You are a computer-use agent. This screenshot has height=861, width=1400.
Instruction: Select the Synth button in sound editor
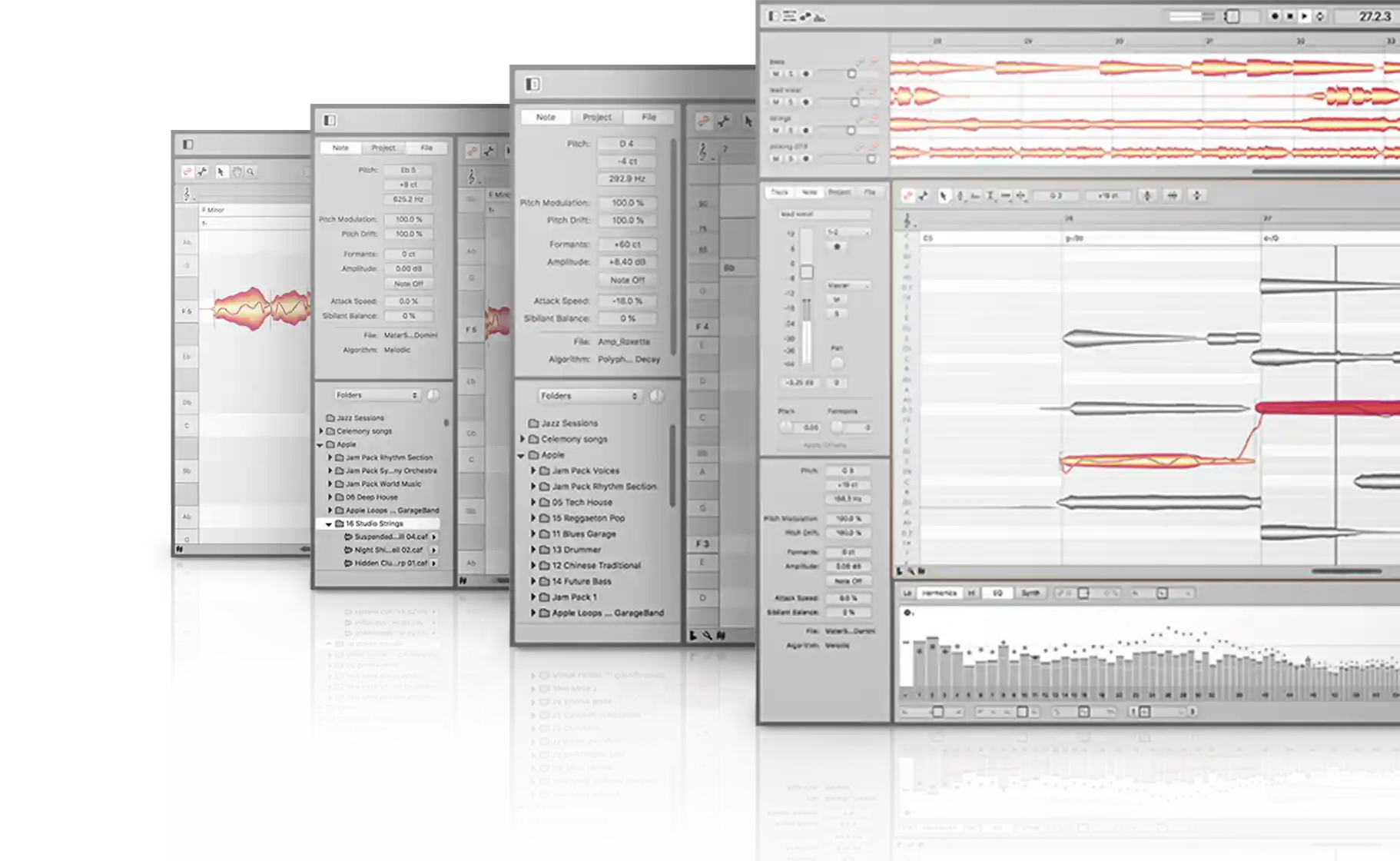[x=1030, y=593]
